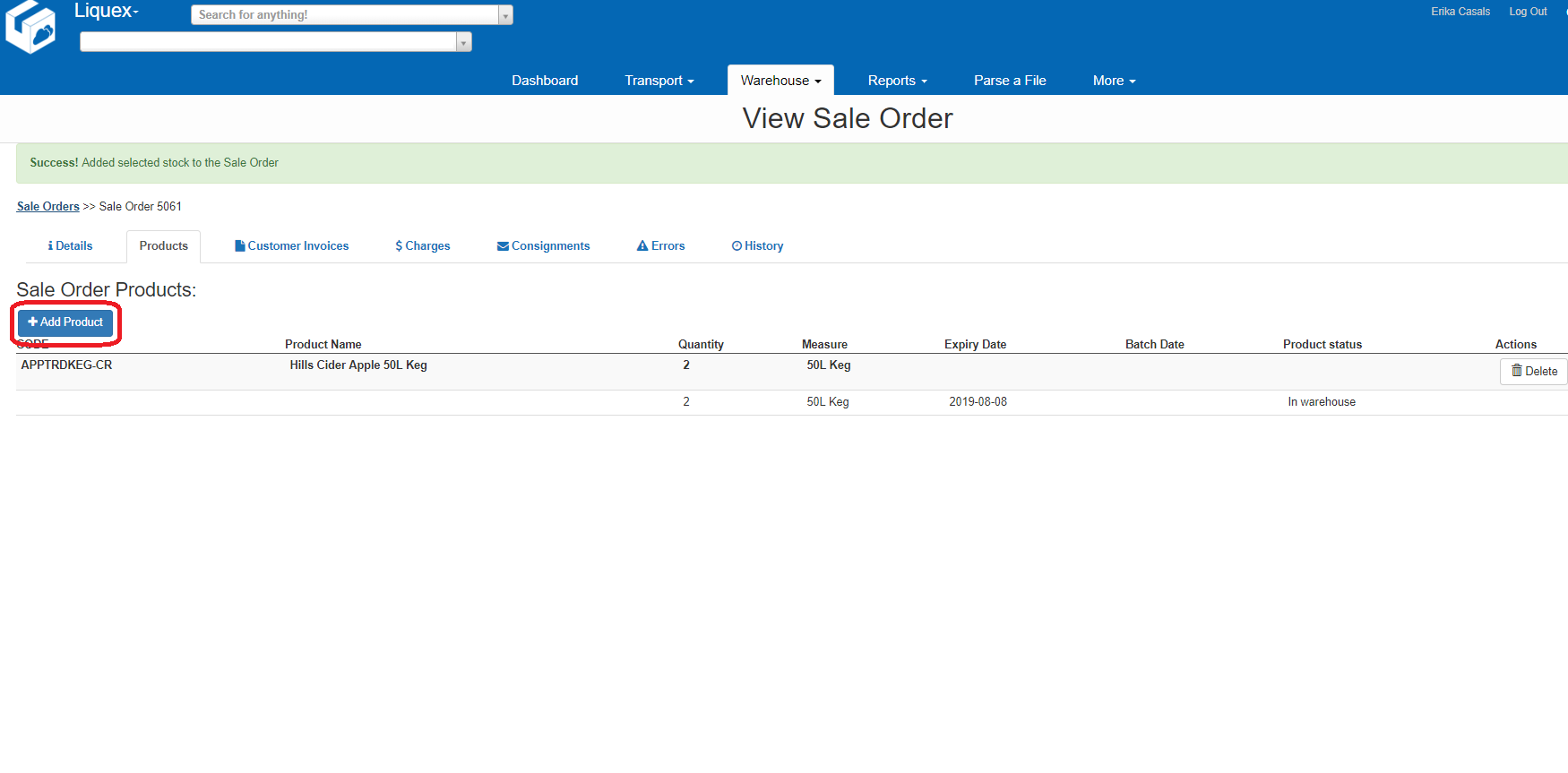
Task: Go to the Dashboard page
Action: tap(545, 81)
